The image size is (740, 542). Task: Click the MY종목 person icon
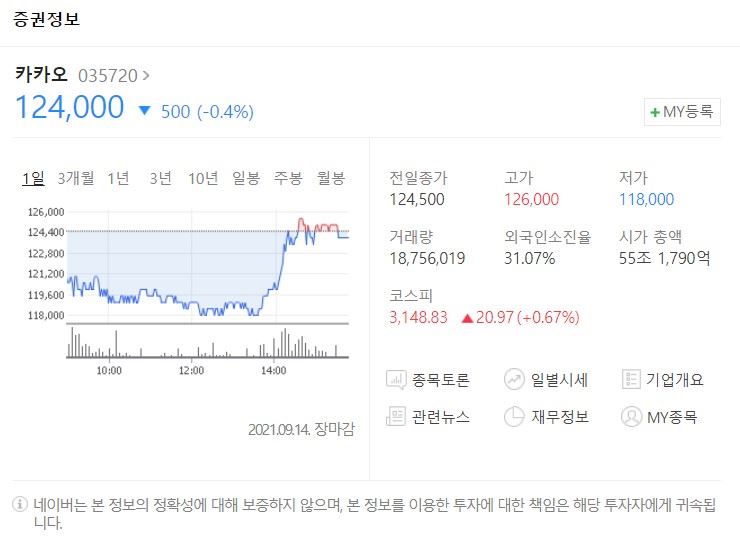[631, 416]
